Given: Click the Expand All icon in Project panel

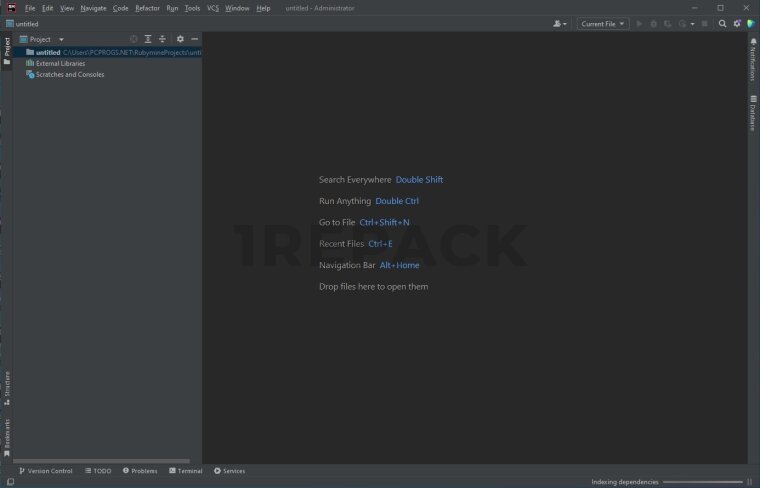Looking at the screenshot, I should pos(148,39).
